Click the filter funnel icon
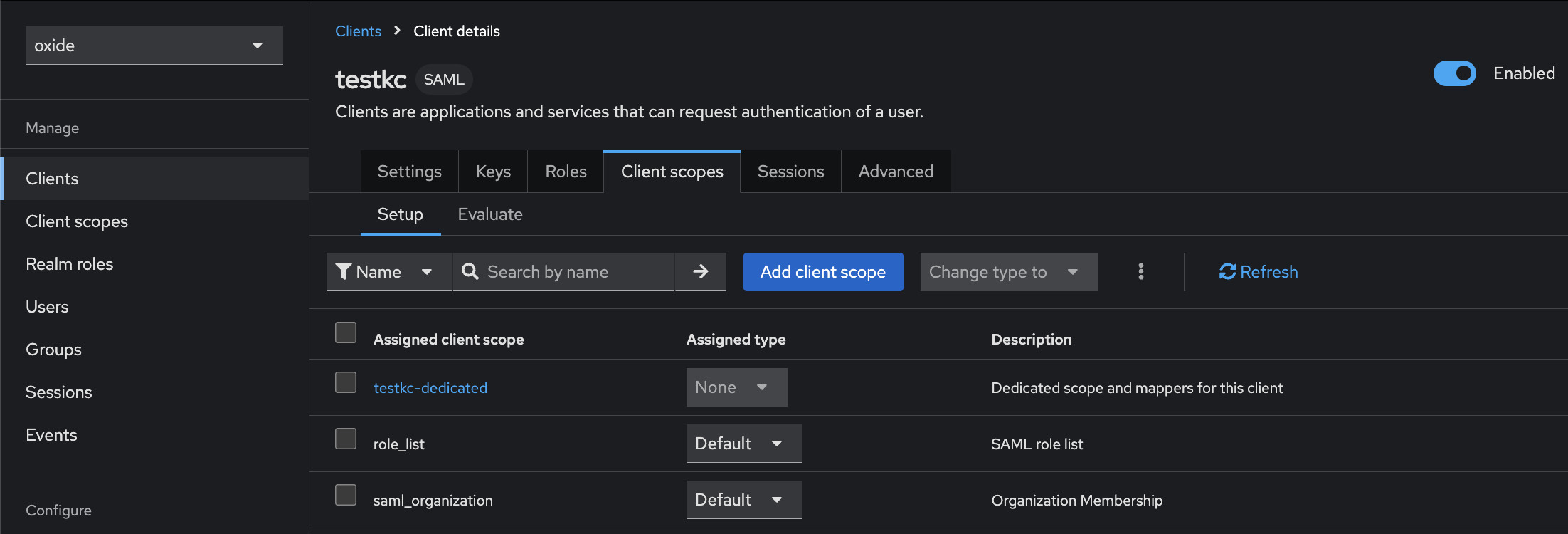This screenshot has height=534, width=1568. coord(344,272)
